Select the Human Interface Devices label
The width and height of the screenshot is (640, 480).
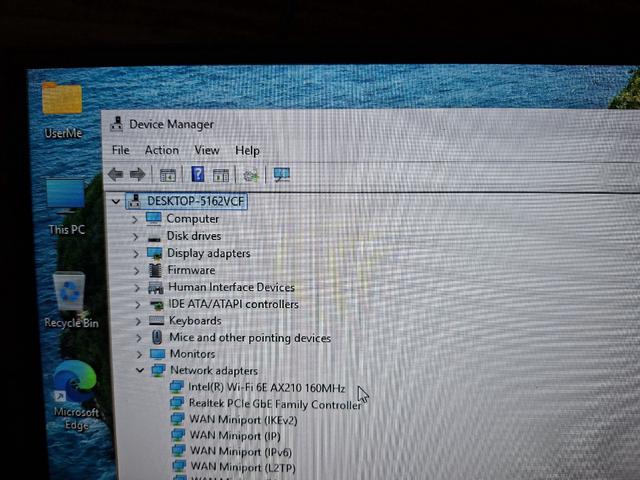pyautogui.click(x=231, y=287)
